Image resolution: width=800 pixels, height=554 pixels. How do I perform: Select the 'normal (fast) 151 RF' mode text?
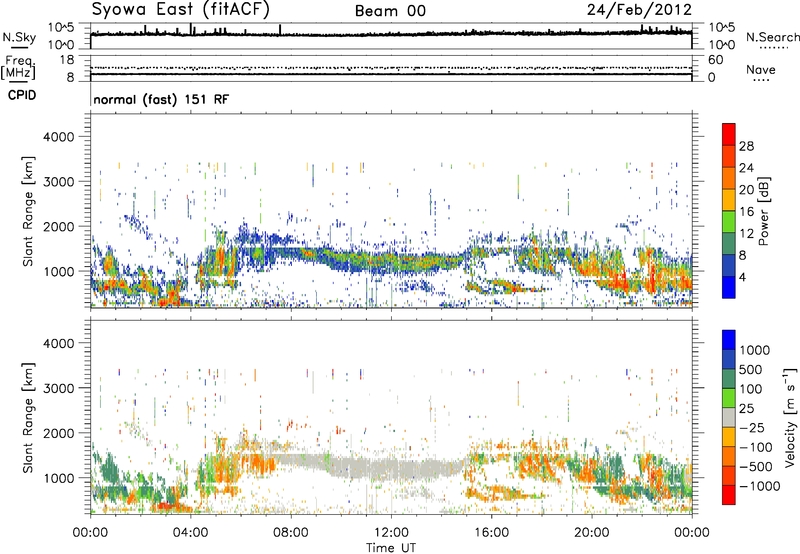coord(161,99)
